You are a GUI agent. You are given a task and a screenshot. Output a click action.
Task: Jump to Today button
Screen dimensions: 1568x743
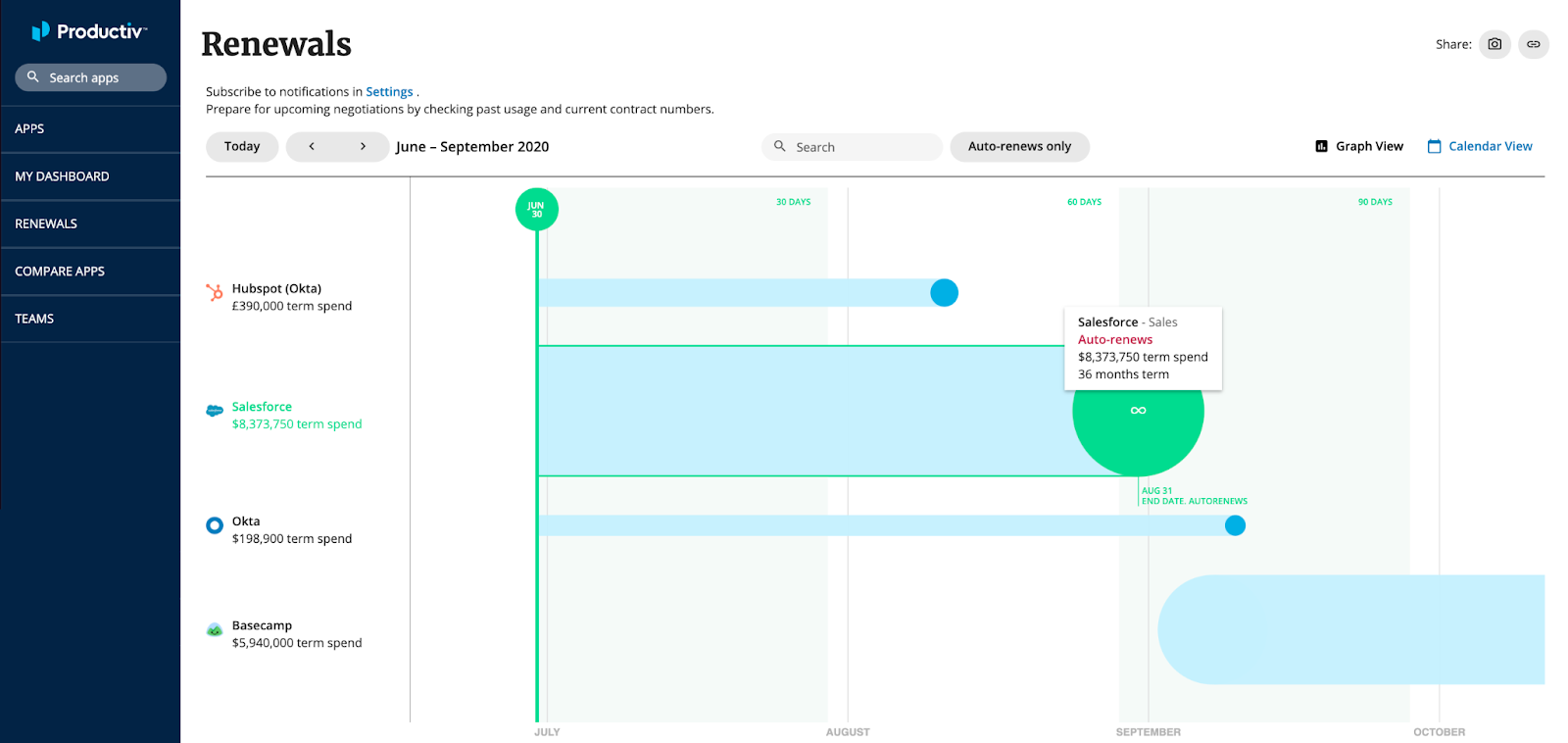[242, 147]
